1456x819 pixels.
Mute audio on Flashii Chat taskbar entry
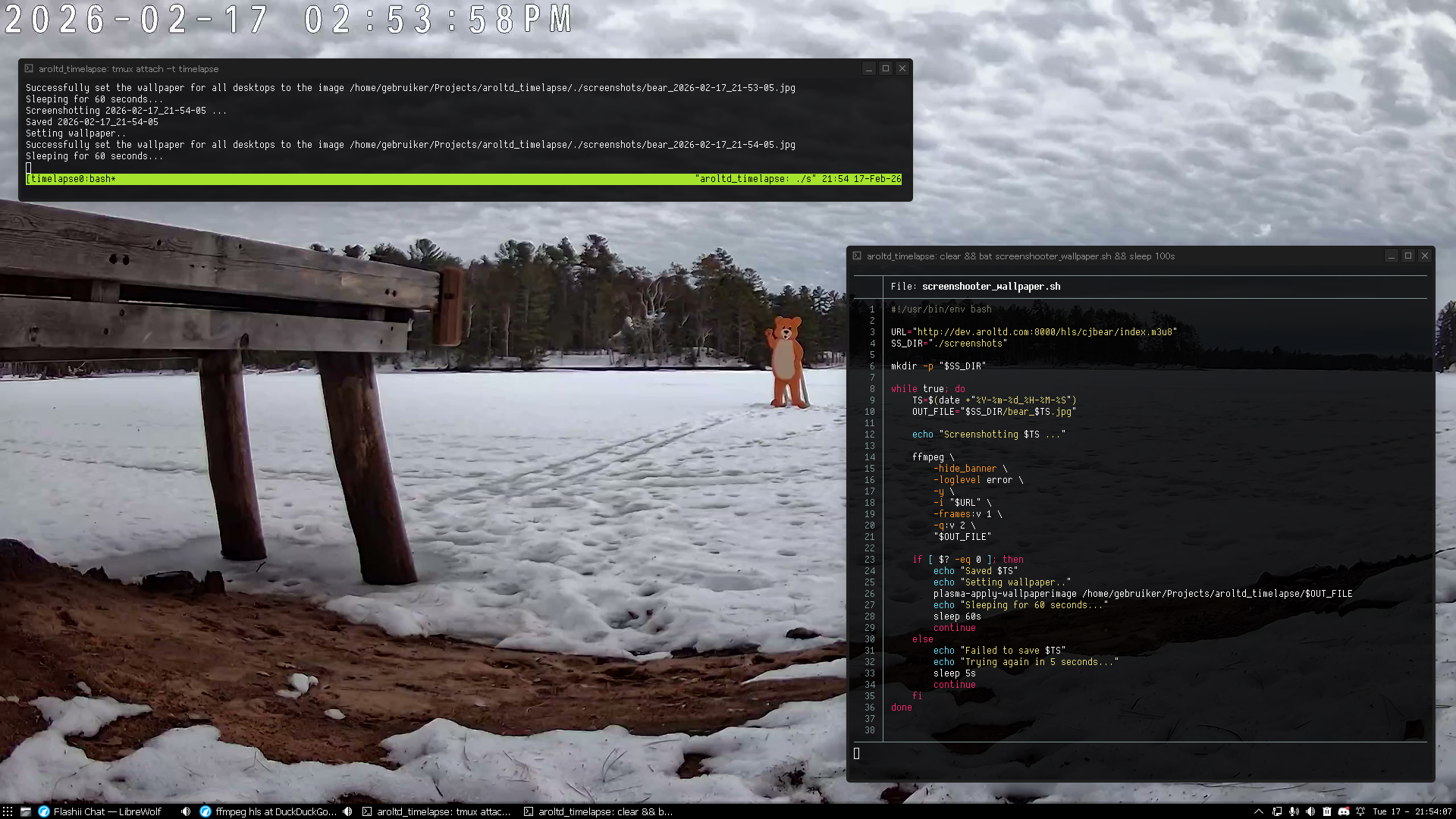pos(186,811)
